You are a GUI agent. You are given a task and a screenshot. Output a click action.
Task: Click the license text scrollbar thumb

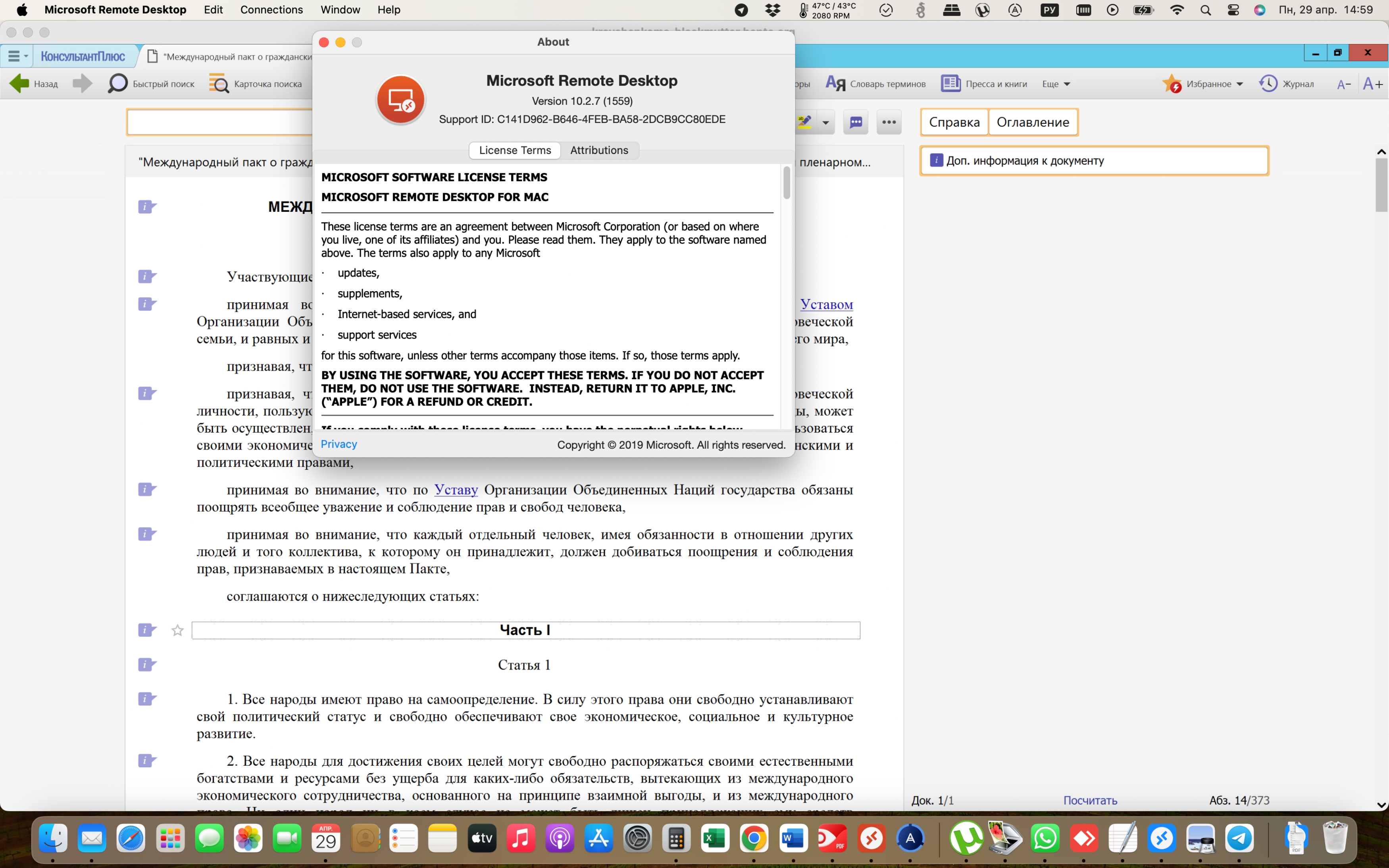(x=787, y=182)
